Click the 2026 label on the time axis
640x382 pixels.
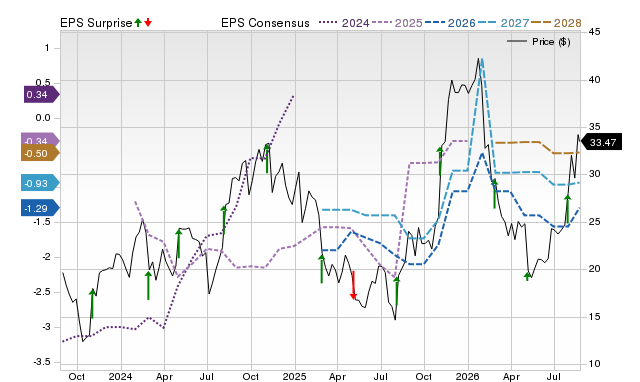(467, 376)
